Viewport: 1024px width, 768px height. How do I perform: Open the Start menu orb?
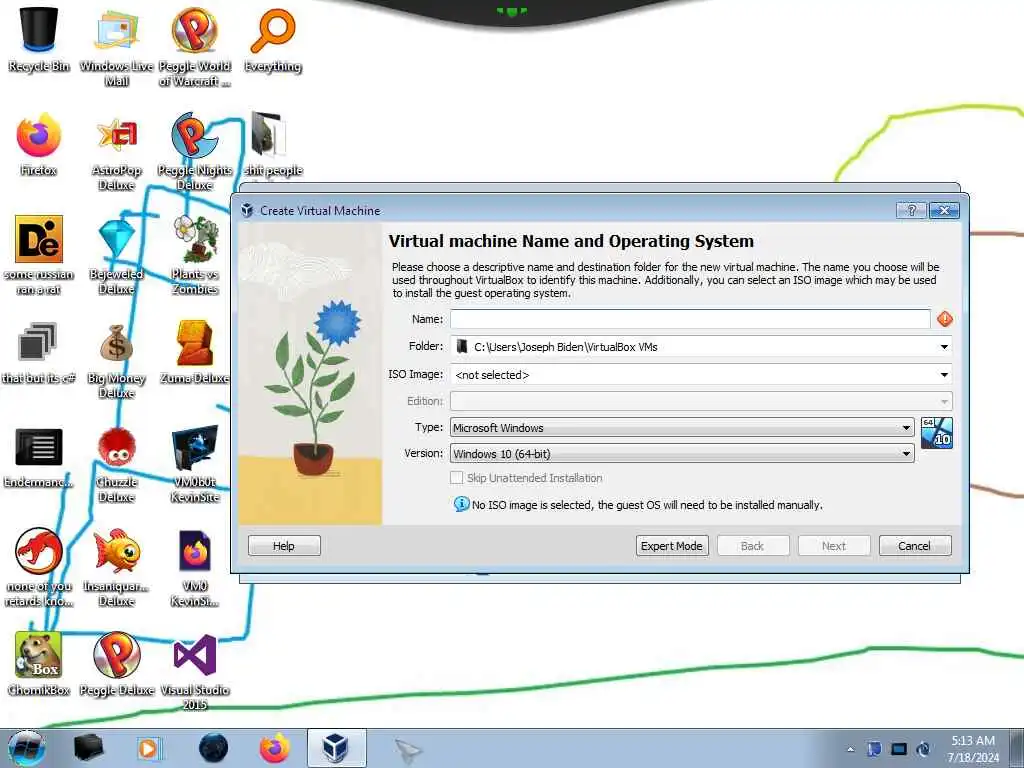26,748
